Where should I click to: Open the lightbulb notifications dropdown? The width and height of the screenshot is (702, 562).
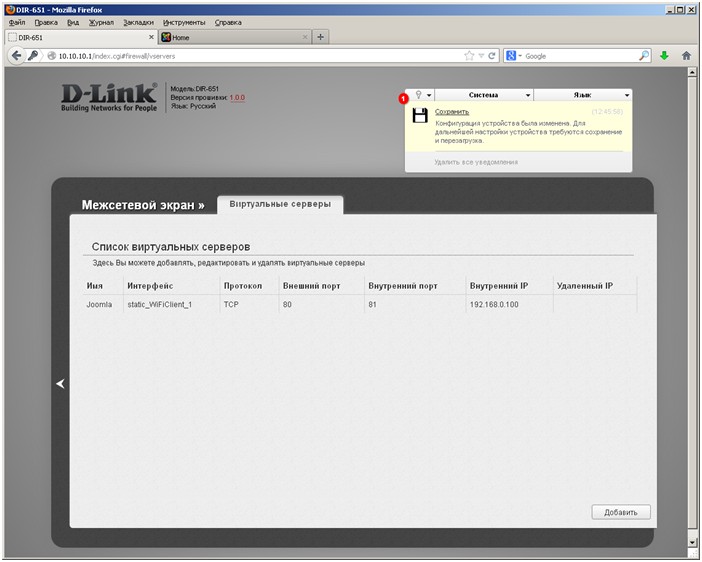coord(422,95)
